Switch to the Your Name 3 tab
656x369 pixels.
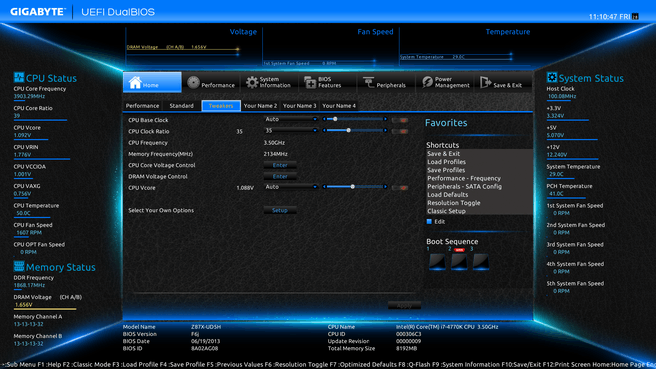point(300,106)
